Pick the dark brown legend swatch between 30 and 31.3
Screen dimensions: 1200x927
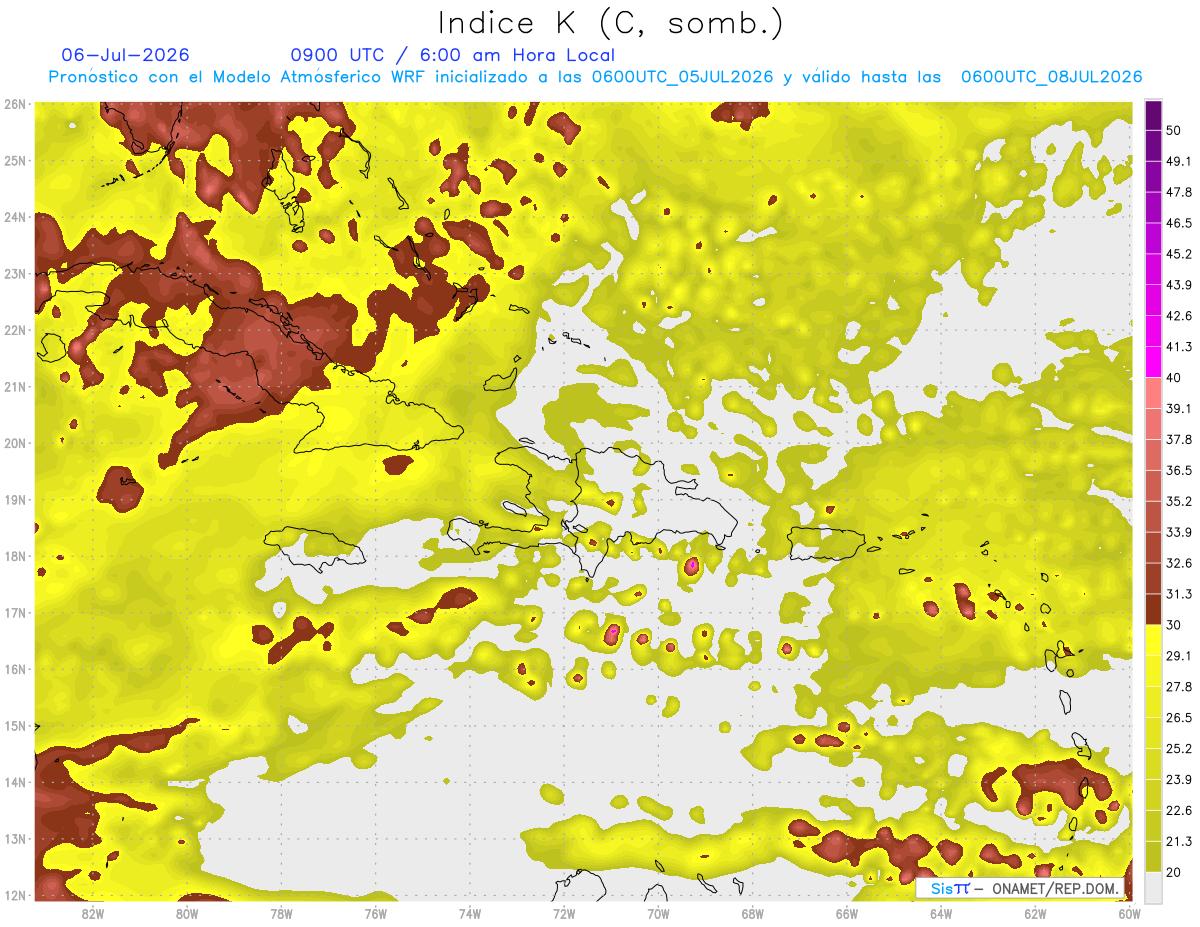click(x=1153, y=610)
